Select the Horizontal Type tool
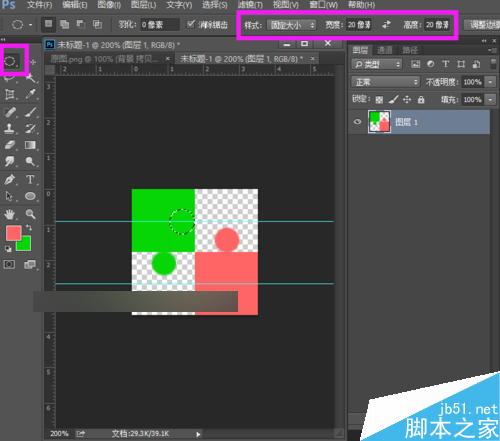This screenshot has height=441, width=500. point(30,179)
